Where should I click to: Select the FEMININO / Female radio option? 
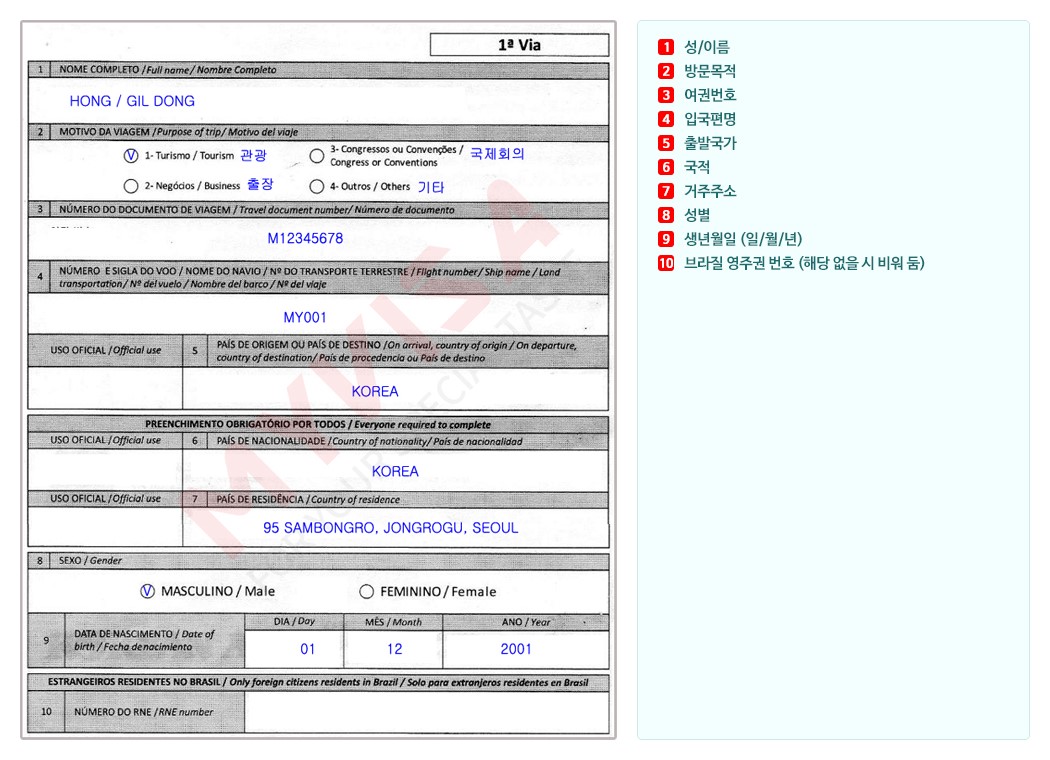tap(366, 591)
